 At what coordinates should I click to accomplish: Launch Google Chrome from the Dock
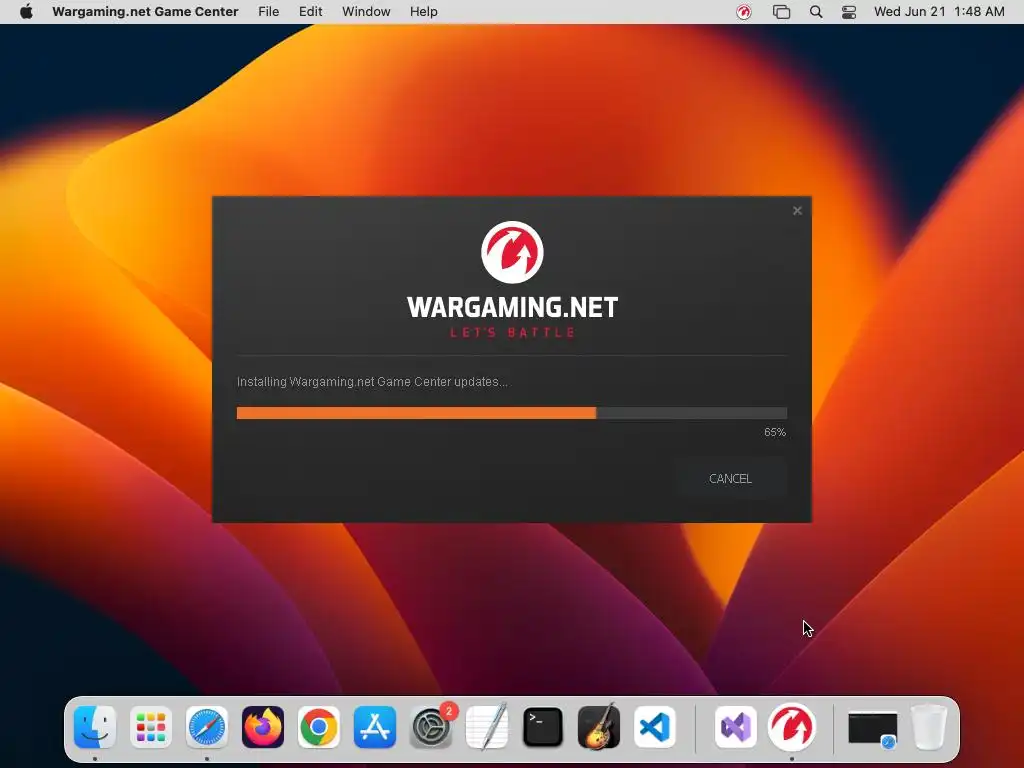click(x=319, y=727)
